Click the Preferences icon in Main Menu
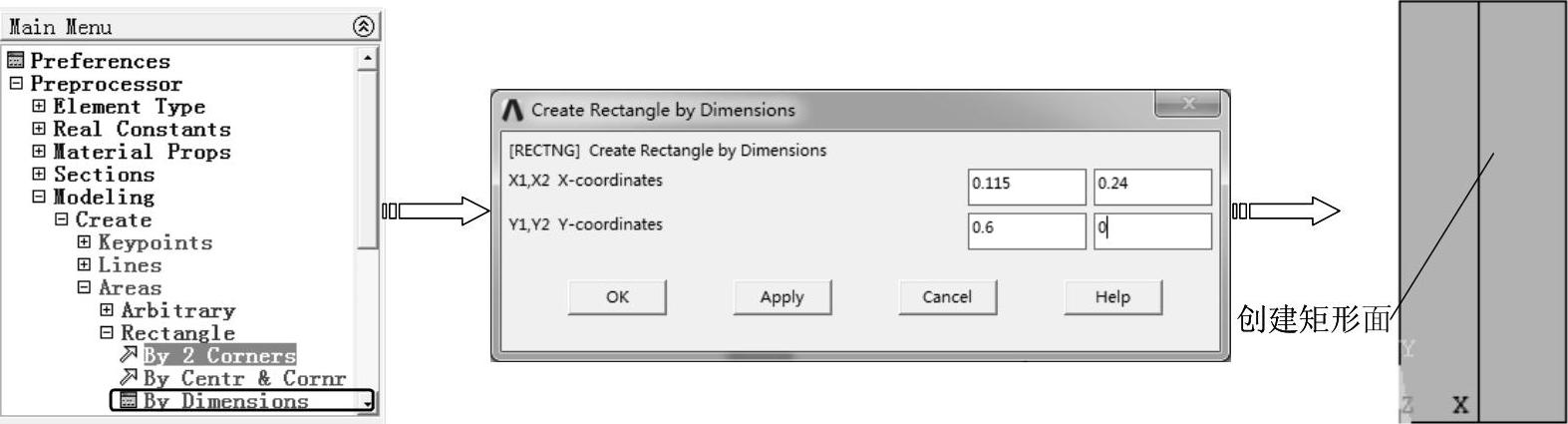Image resolution: width=1568 pixels, height=424 pixels. pos(15,61)
